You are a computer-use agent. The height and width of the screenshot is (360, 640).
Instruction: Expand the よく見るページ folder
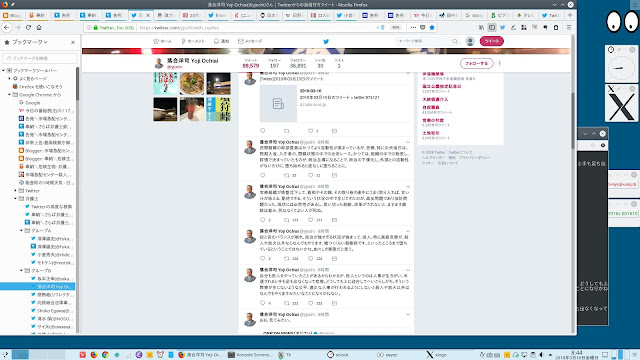9,78
